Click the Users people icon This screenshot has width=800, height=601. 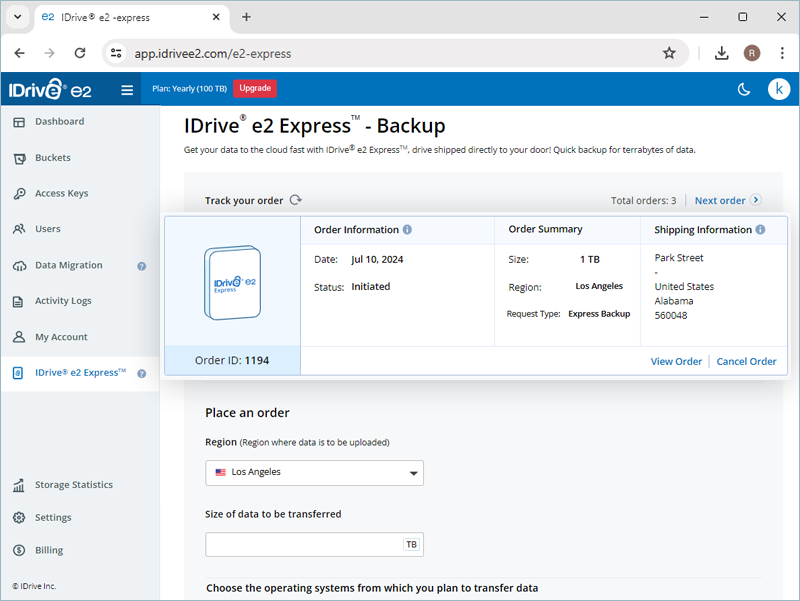pos(19,229)
